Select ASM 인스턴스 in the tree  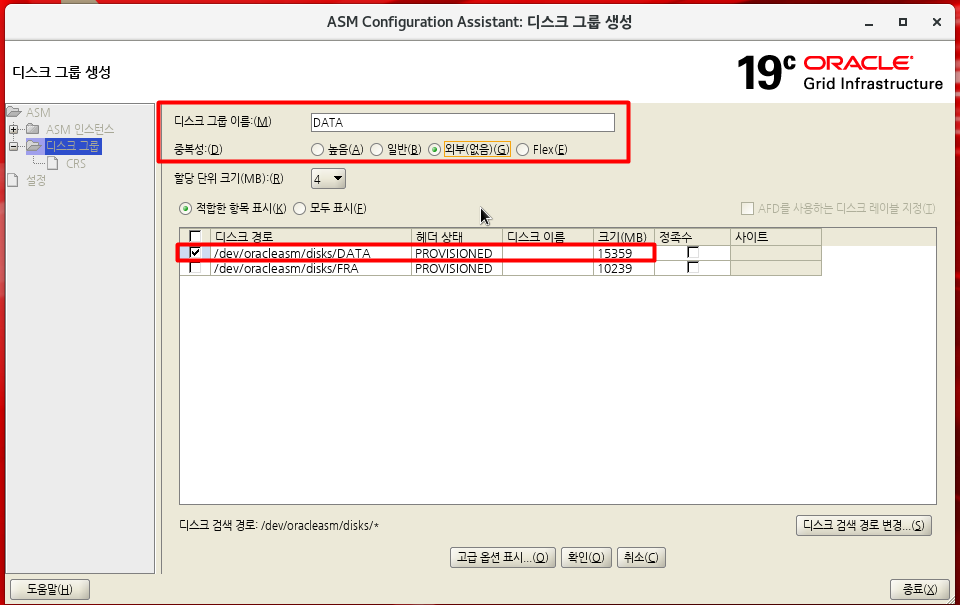80,129
